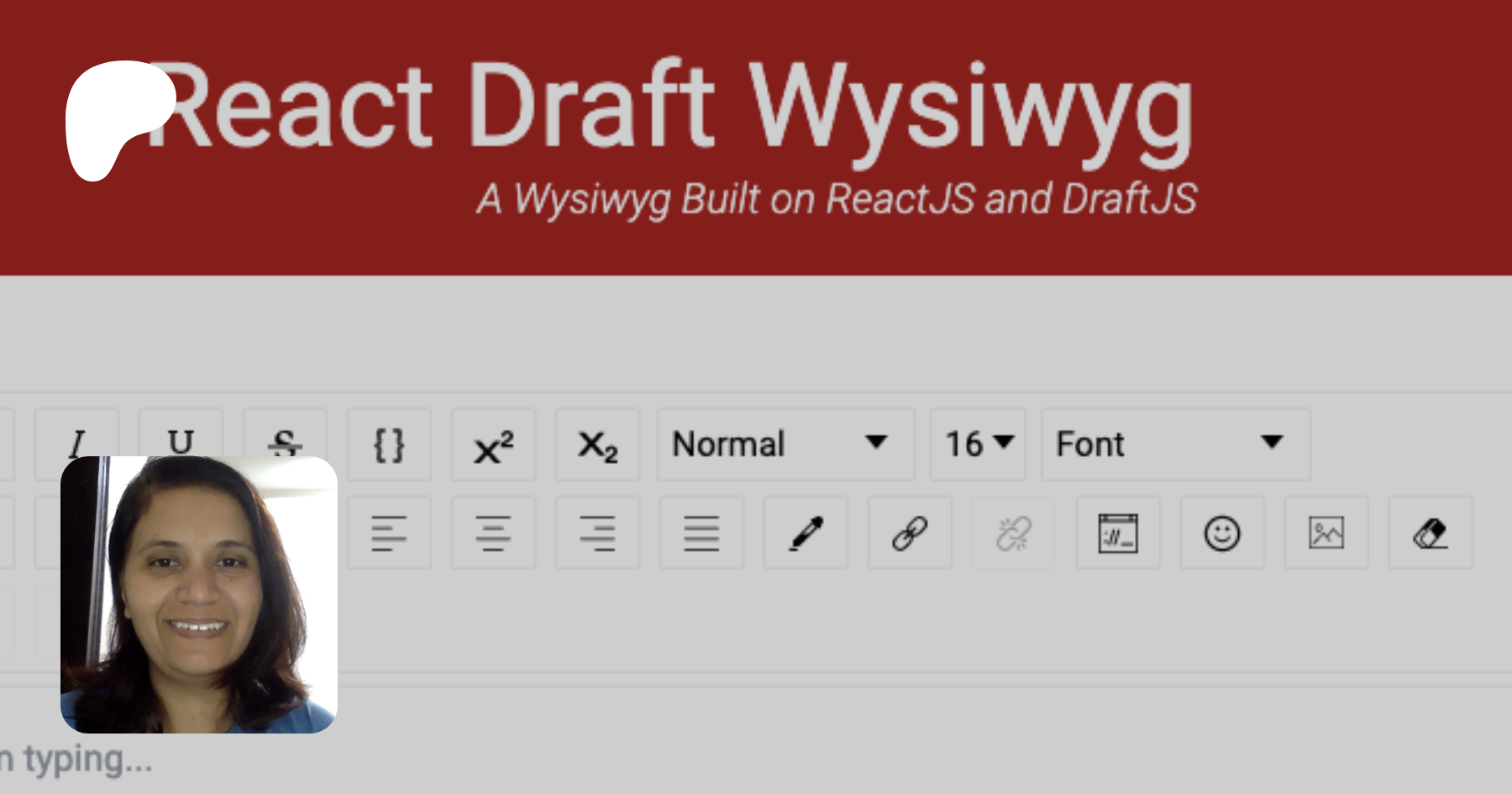Open the Font family dropdown

(1174, 444)
